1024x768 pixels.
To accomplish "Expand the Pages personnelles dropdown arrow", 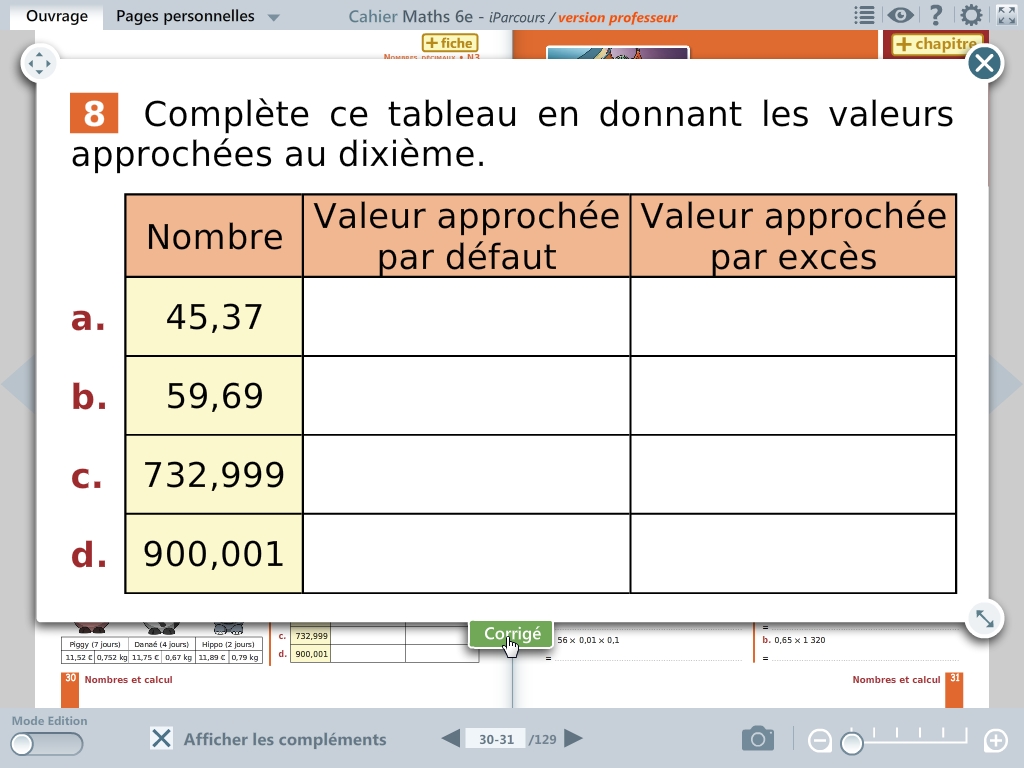I will point(274,18).
